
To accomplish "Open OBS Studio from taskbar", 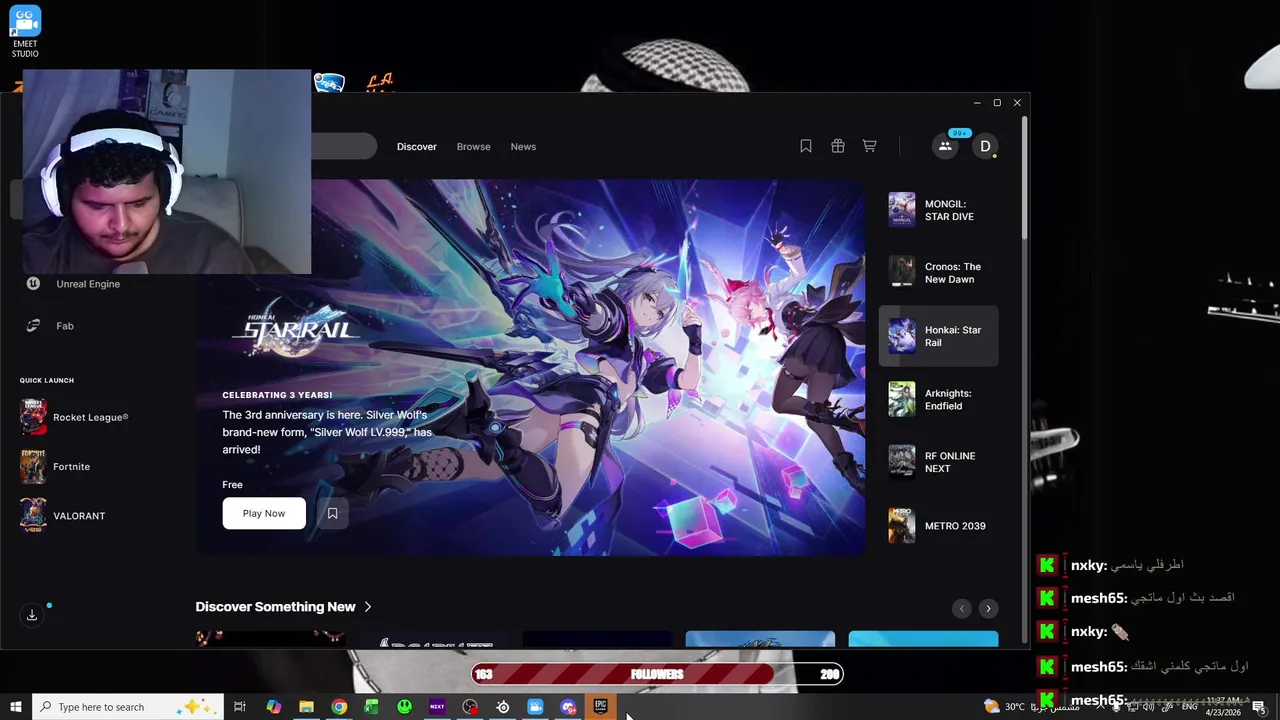I will click(470, 707).
